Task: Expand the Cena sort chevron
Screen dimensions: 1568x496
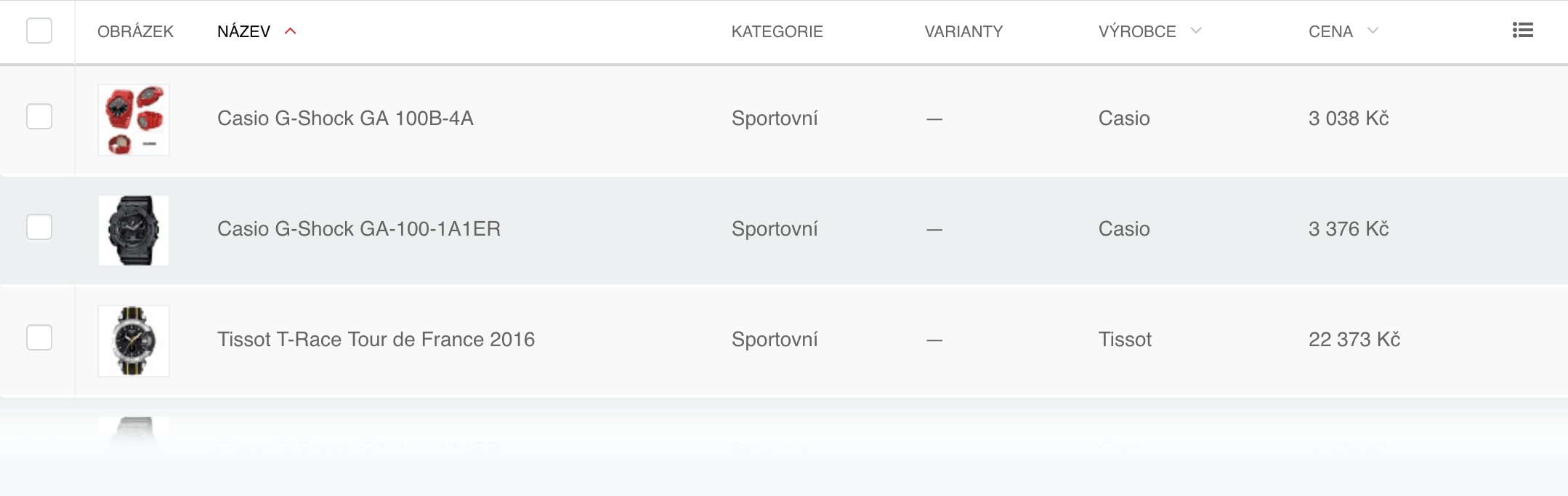Action: pos(1373,31)
